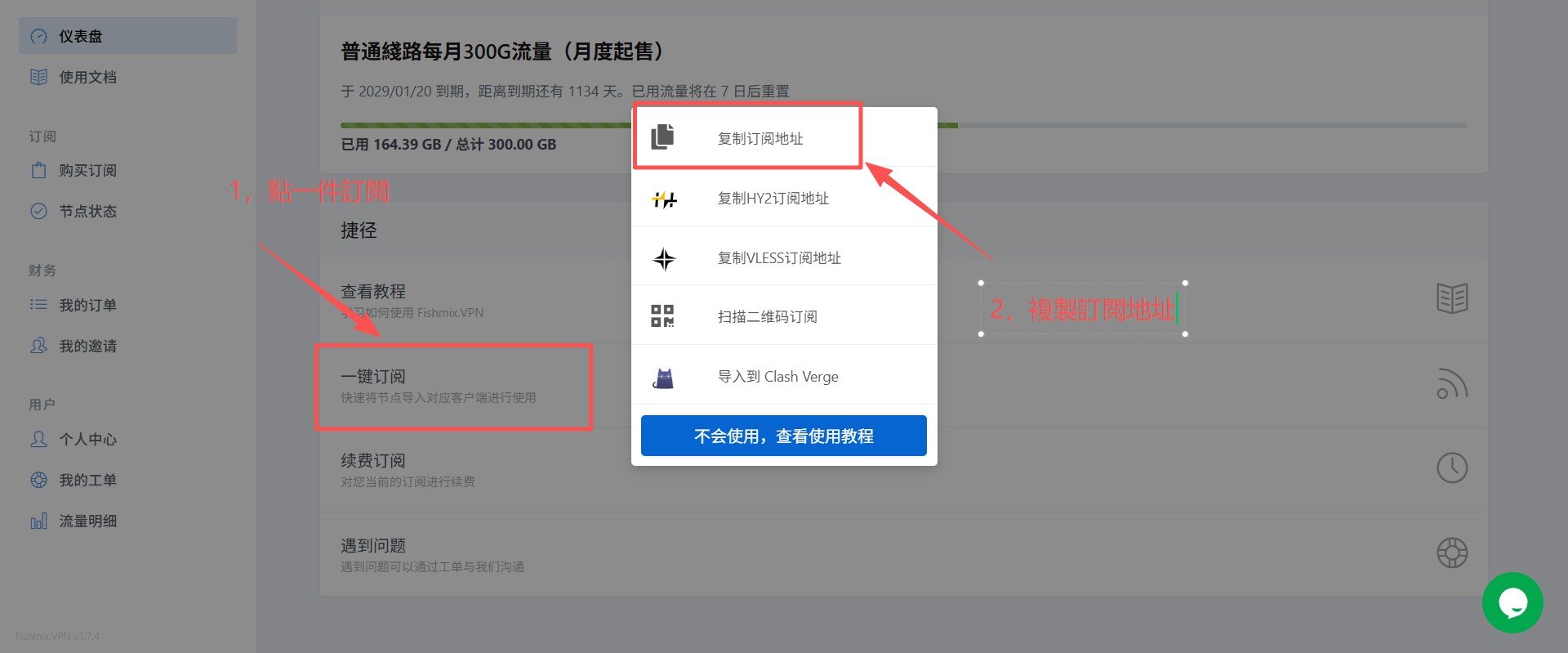Image resolution: width=1568 pixels, height=653 pixels.
Task: Choose 扫描二维码订阅 from the popup
Action: pyautogui.click(x=767, y=317)
